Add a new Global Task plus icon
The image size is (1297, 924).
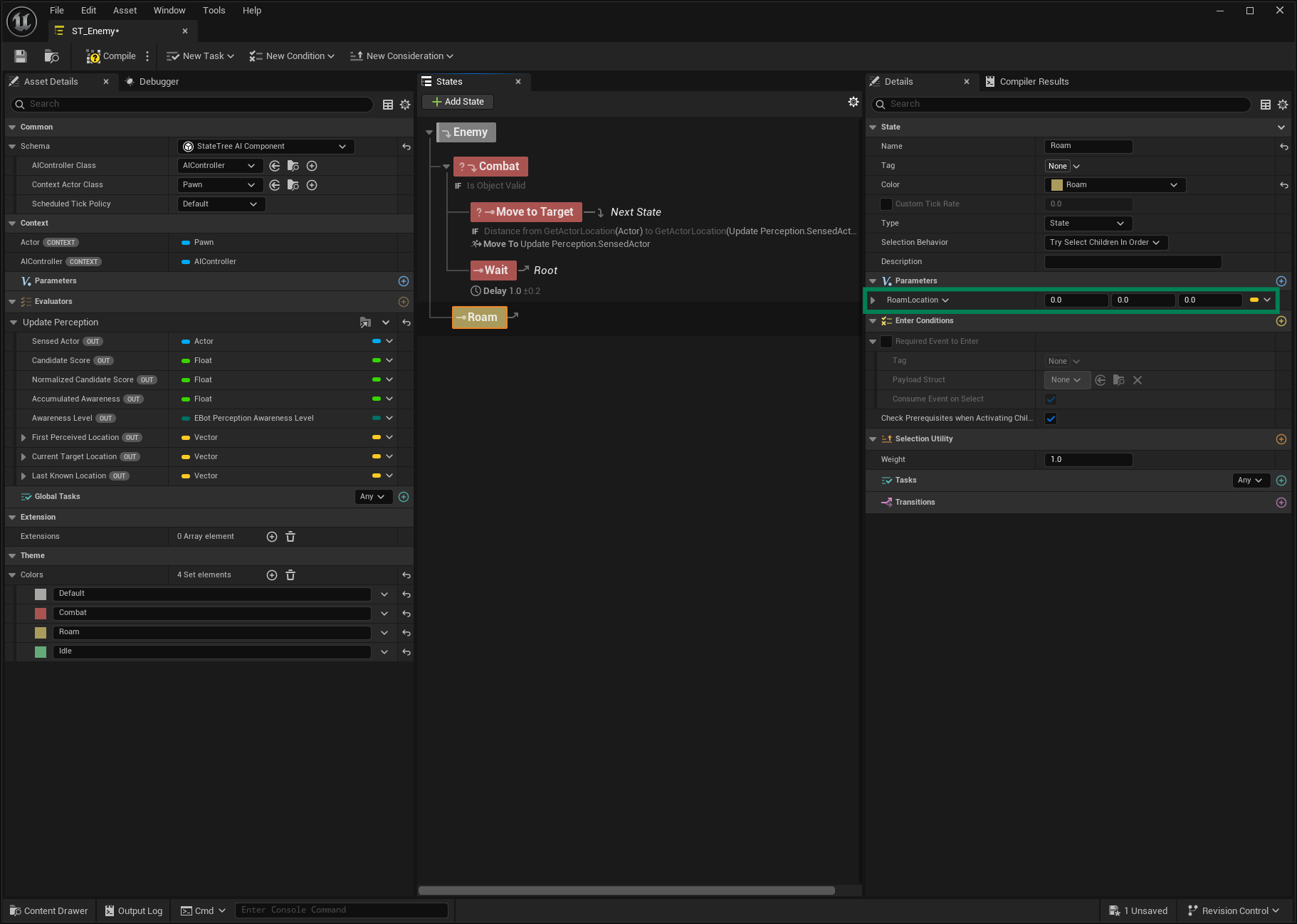pyautogui.click(x=404, y=497)
